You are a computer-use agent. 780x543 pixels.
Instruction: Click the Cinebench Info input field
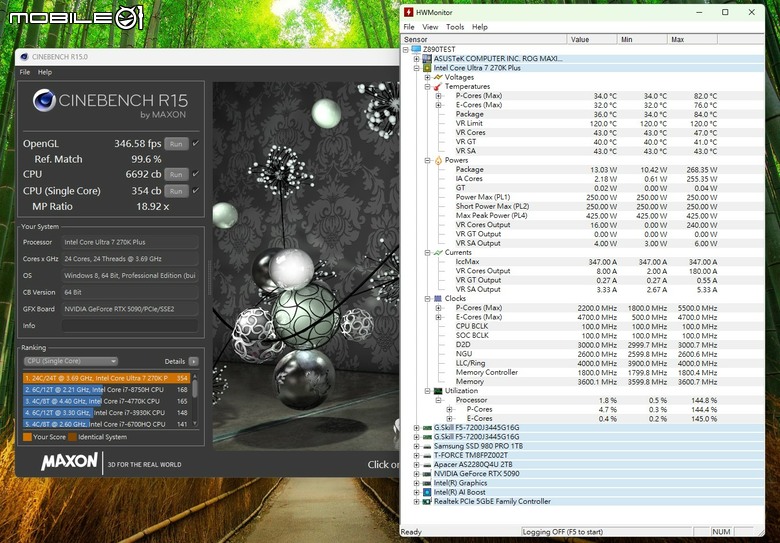[130, 326]
